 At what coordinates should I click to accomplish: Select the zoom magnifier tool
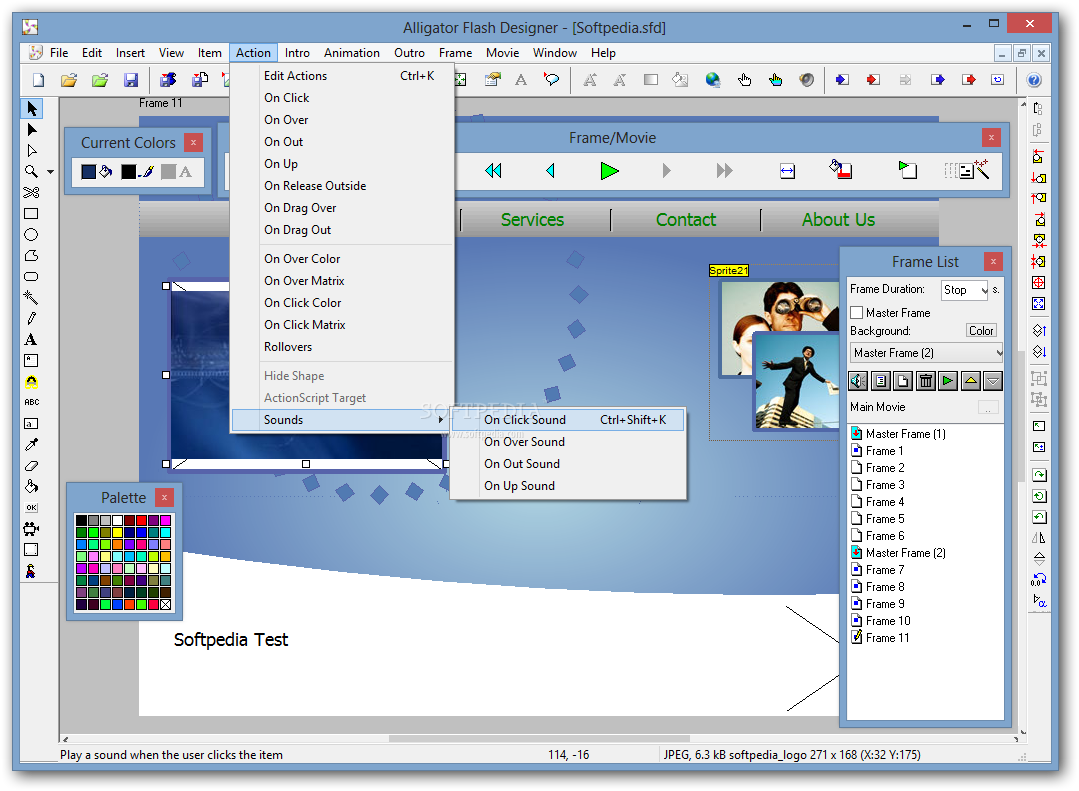pos(31,171)
